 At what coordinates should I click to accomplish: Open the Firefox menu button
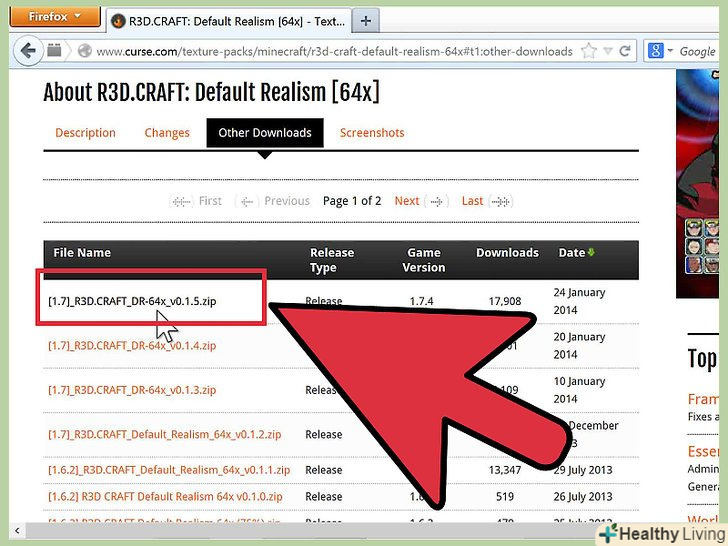pyautogui.click(x=55, y=17)
